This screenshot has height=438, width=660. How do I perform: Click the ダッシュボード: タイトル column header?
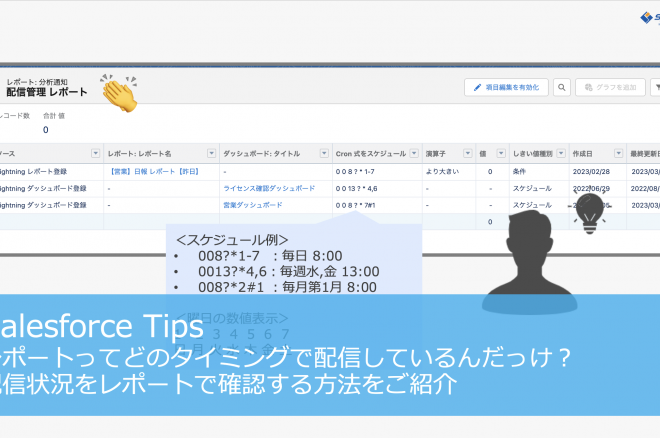coord(261,154)
